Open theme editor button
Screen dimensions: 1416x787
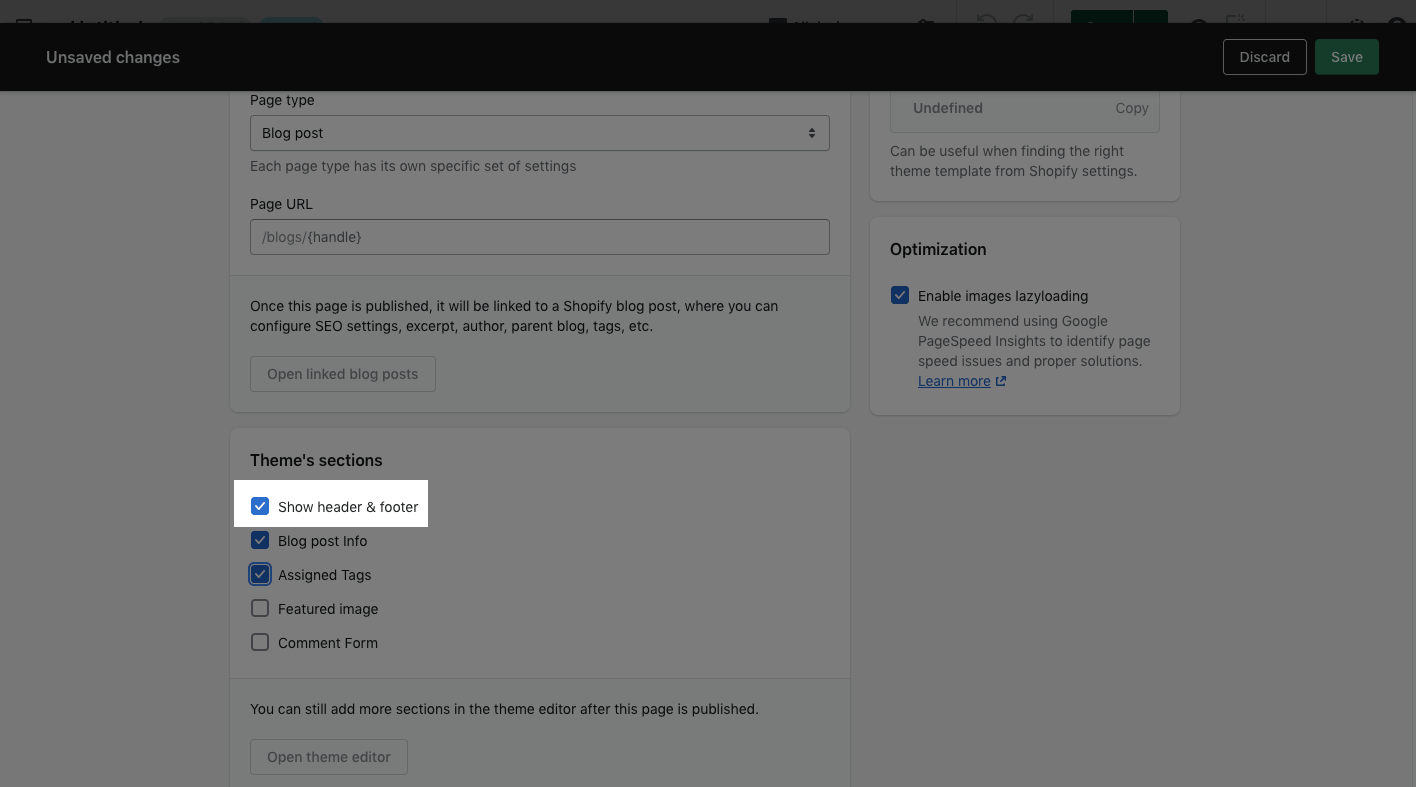coord(328,757)
